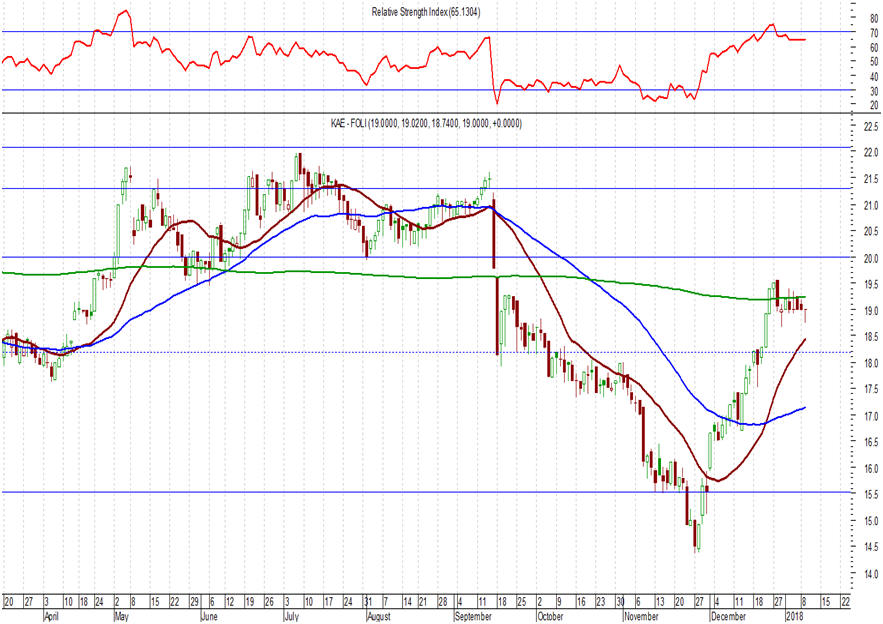Click the 22.0 price axis label
883x624 pixels.
click(x=872, y=153)
